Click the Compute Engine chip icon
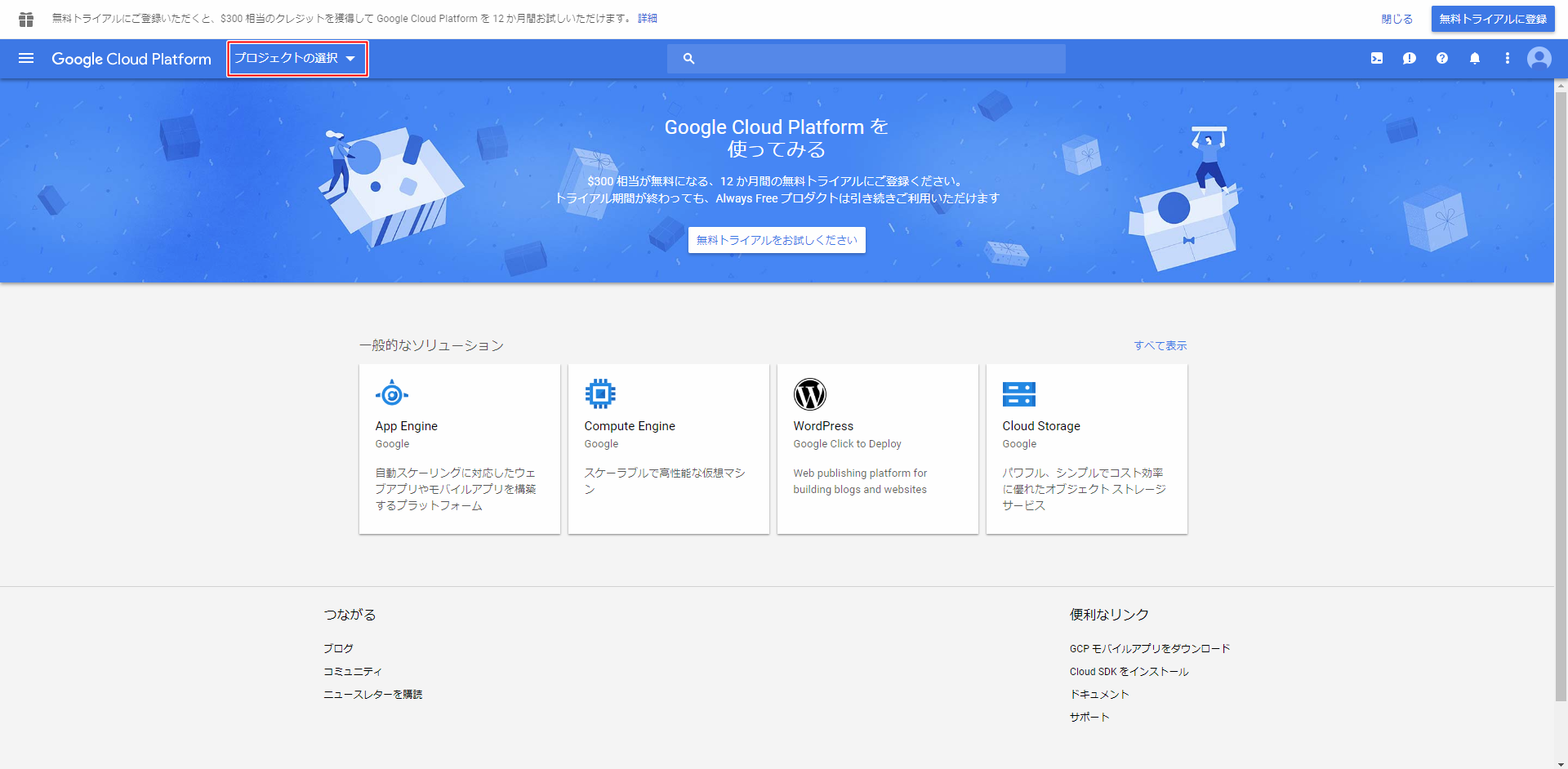Image resolution: width=1568 pixels, height=769 pixels. pyautogui.click(x=600, y=394)
